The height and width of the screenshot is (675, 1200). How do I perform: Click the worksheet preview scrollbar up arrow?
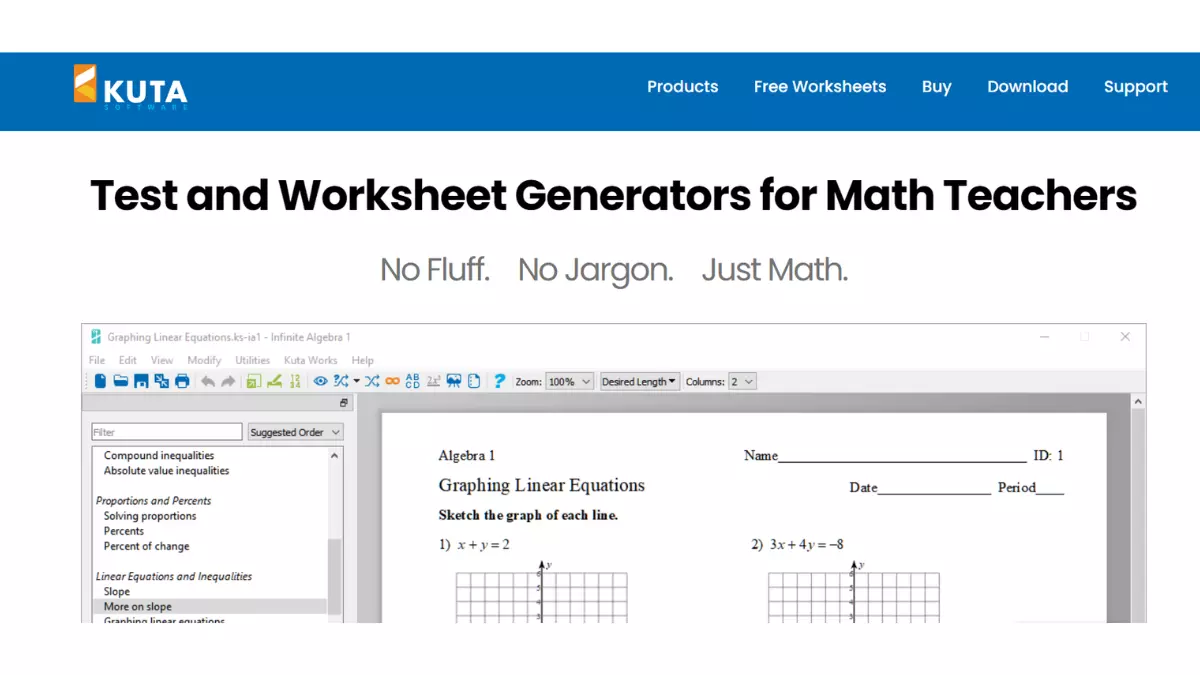click(x=1138, y=402)
